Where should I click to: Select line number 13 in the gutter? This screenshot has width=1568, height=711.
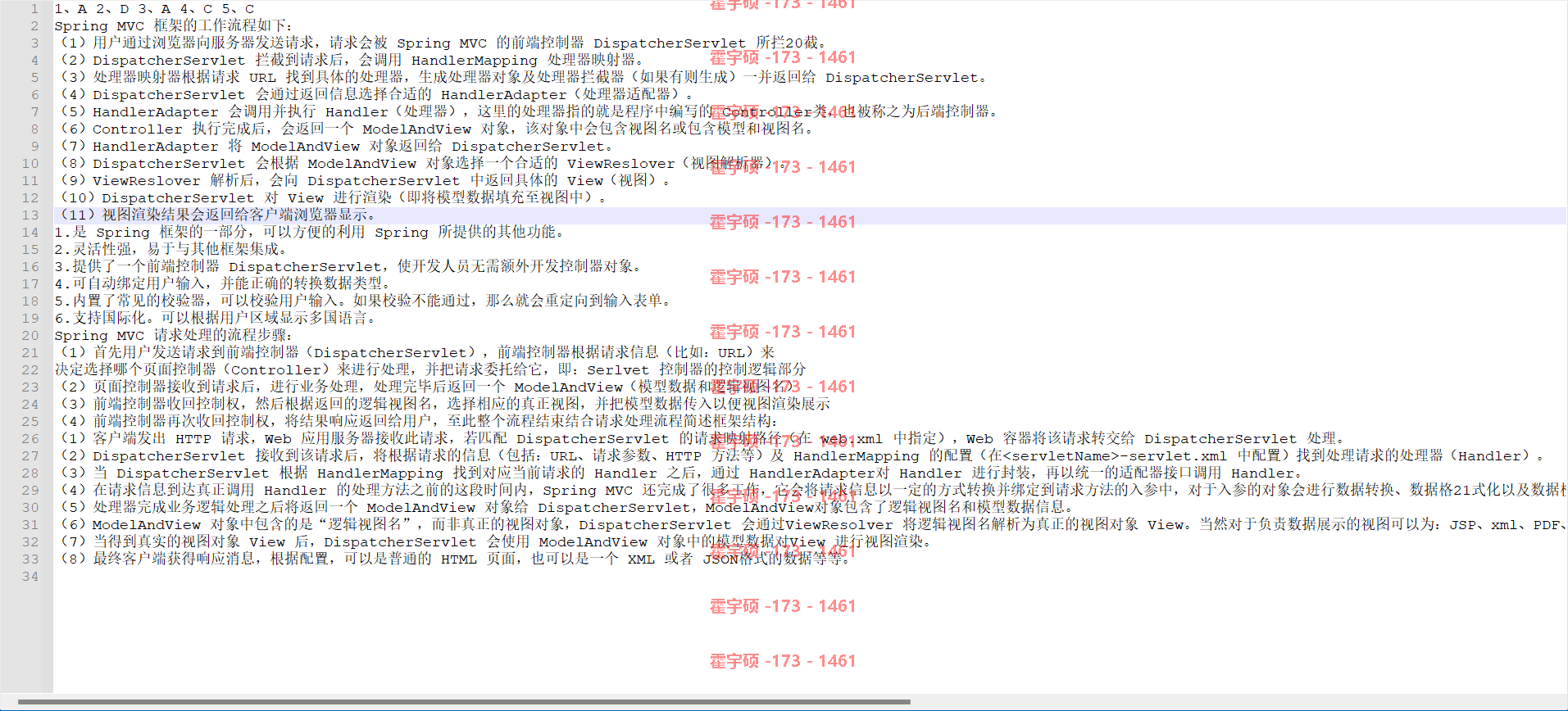[30, 215]
